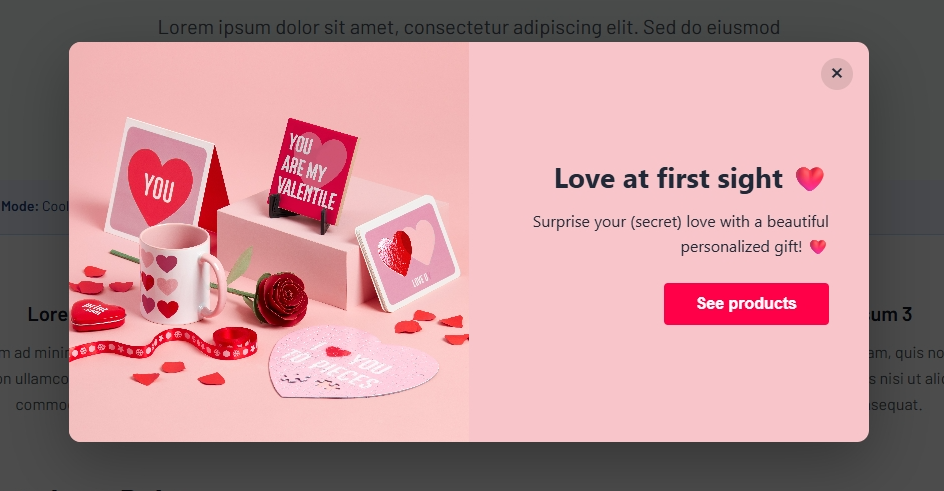Screen dimensions: 944x491
Task: Click the 'Surprise your (secret) love' paragraph
Action: point(680,234)
